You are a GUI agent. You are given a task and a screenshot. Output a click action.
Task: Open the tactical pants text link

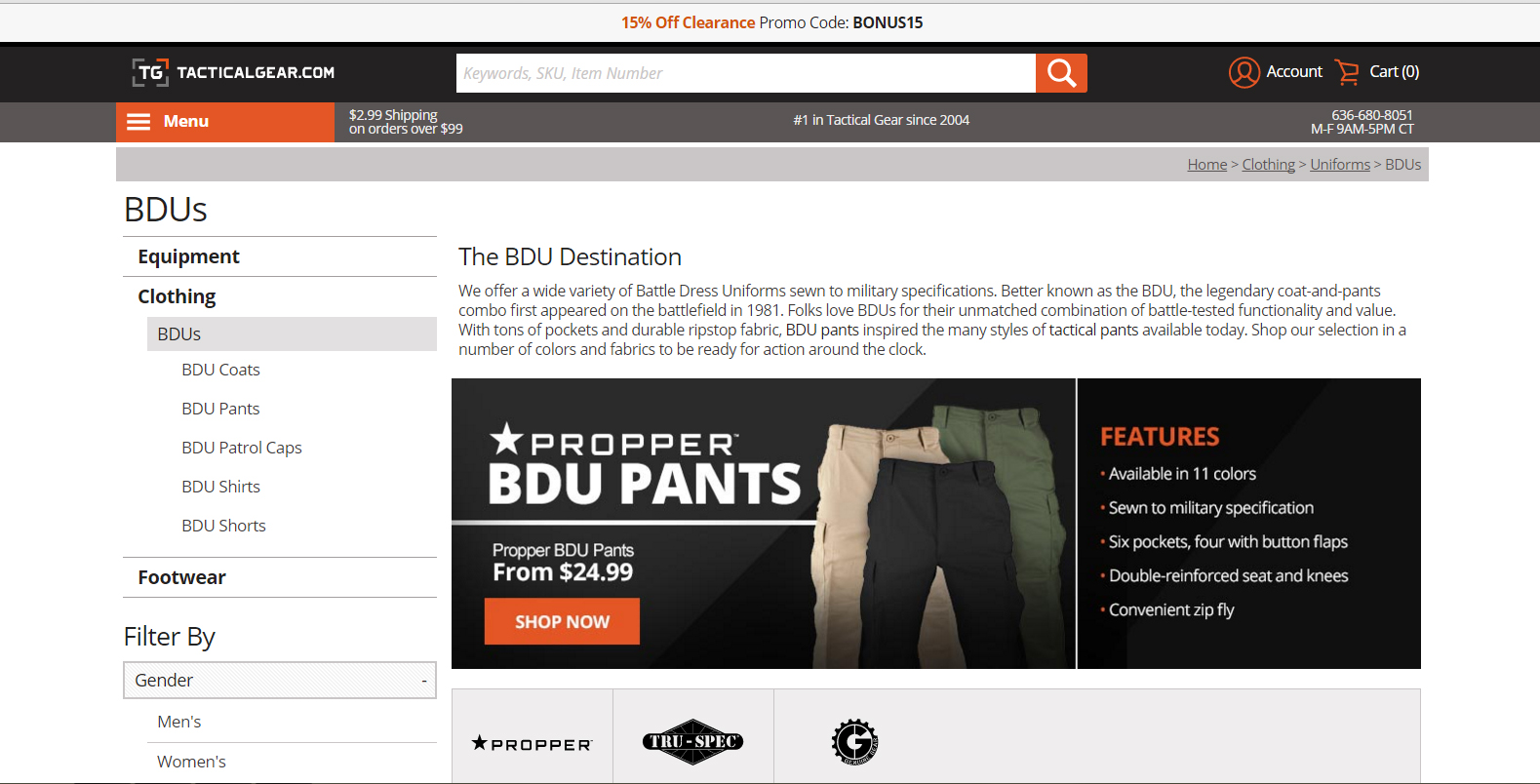click(x=1093, y=330)
